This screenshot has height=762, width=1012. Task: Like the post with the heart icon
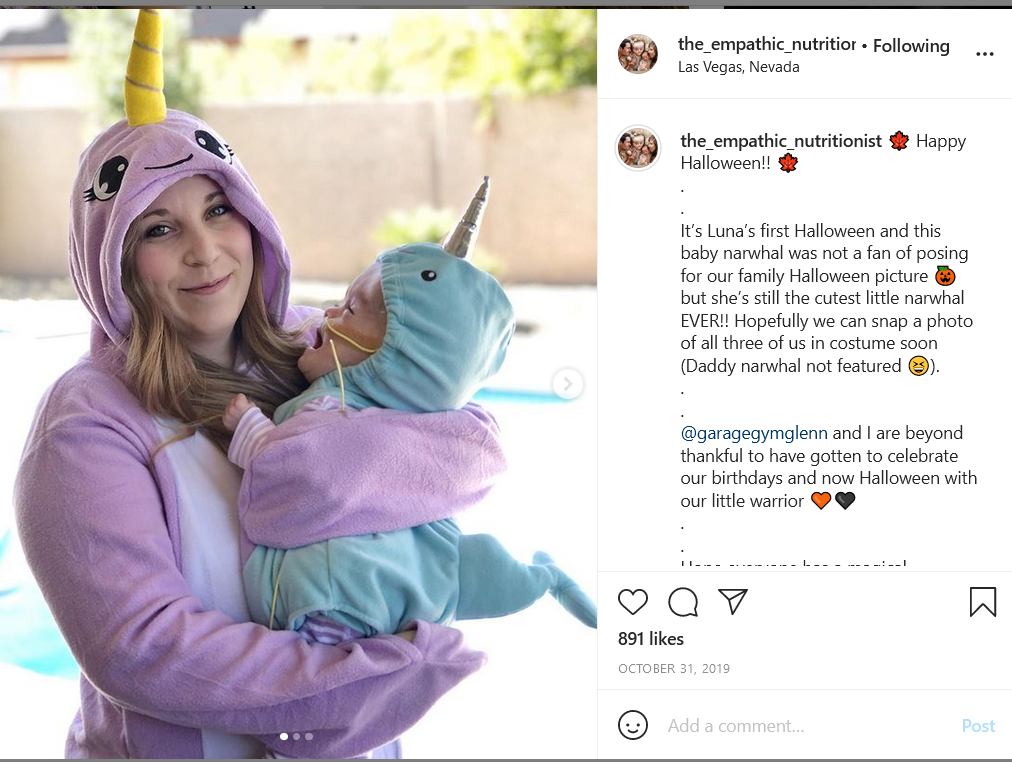pos(632,602)
